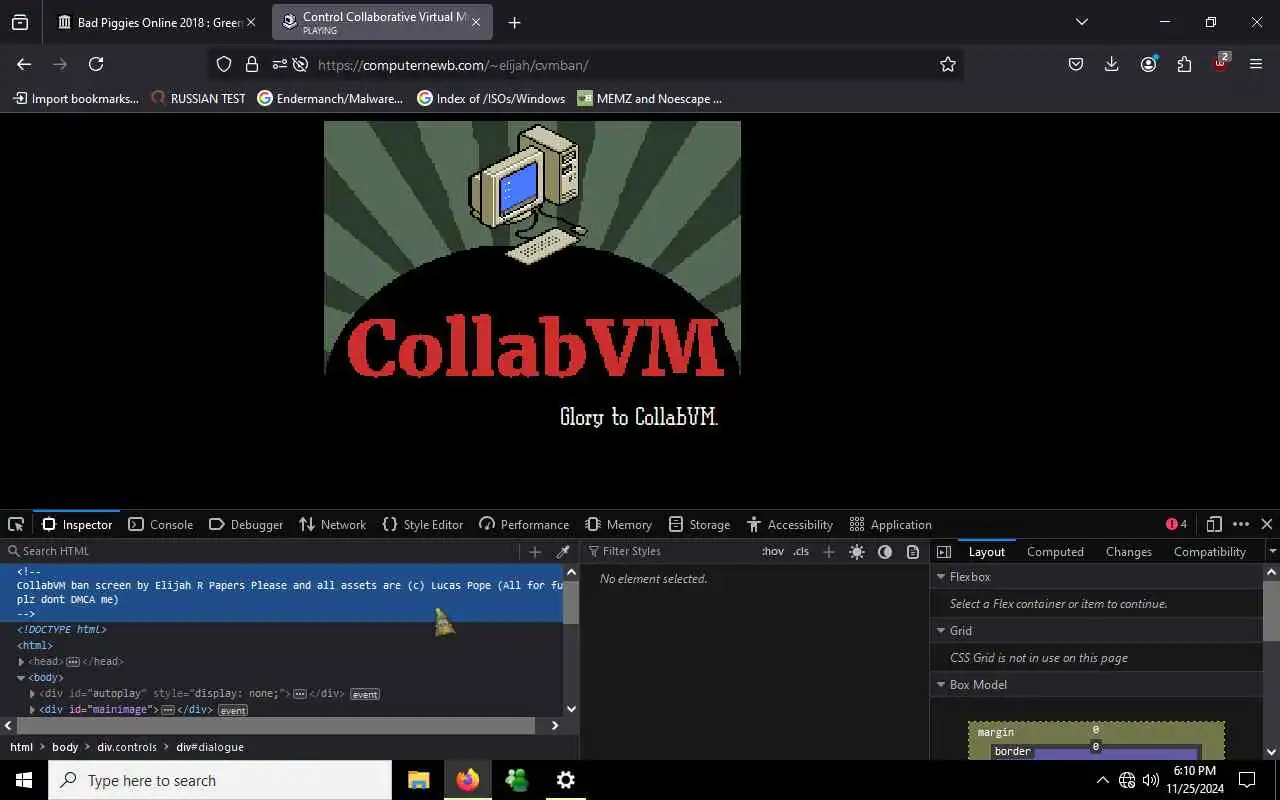Viewport: 1280px width, 800px height.
Task: Click the tracking protection shield icon
Action: pyautogui.click(x=224, y=64)
